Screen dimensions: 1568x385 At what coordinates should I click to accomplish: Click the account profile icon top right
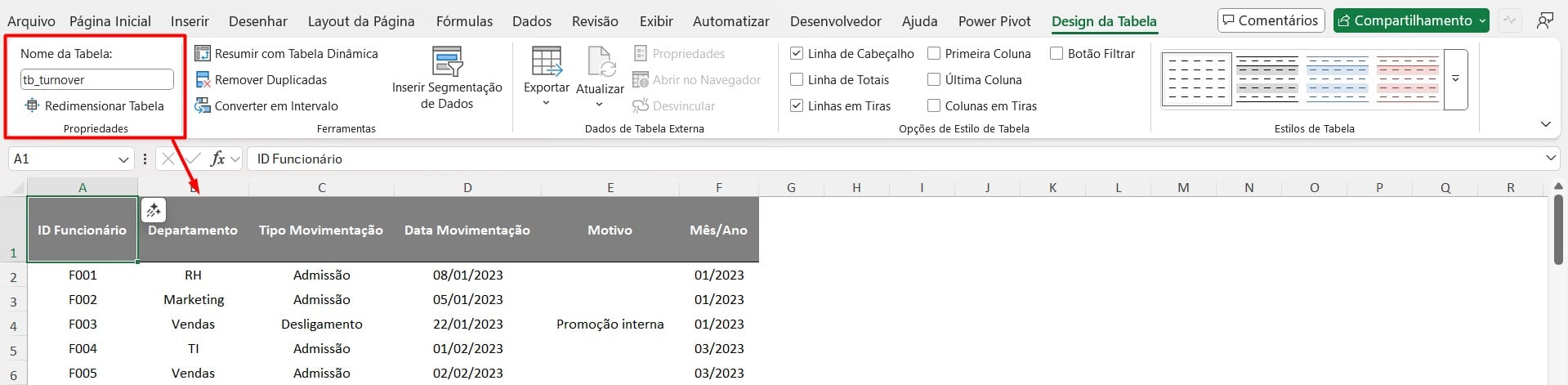[1544, 20]
